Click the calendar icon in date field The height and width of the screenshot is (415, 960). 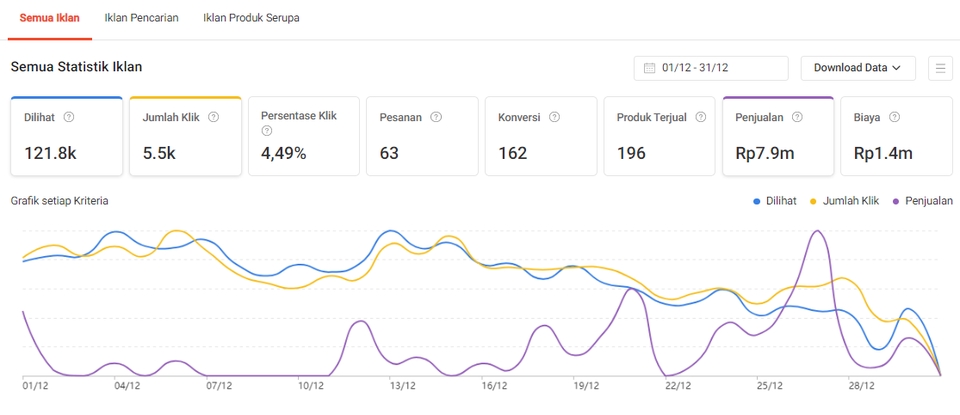(650, 68)
